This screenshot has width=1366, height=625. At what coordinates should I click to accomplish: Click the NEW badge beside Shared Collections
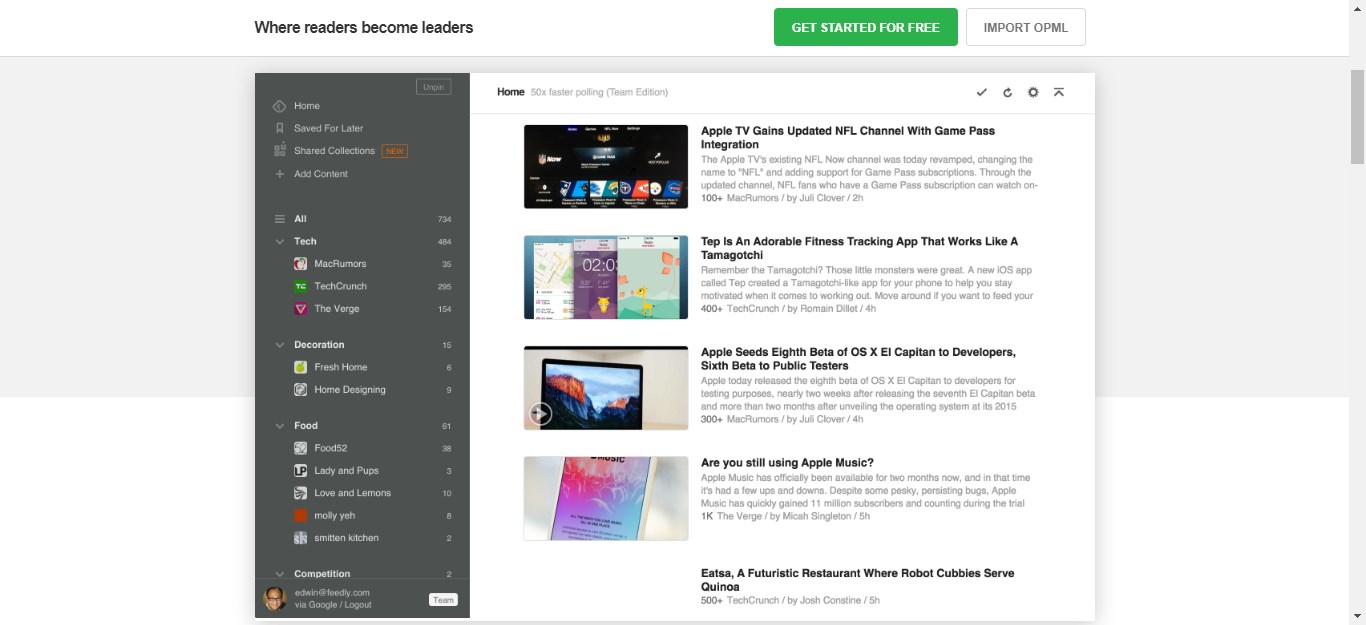tap(395, 152)
